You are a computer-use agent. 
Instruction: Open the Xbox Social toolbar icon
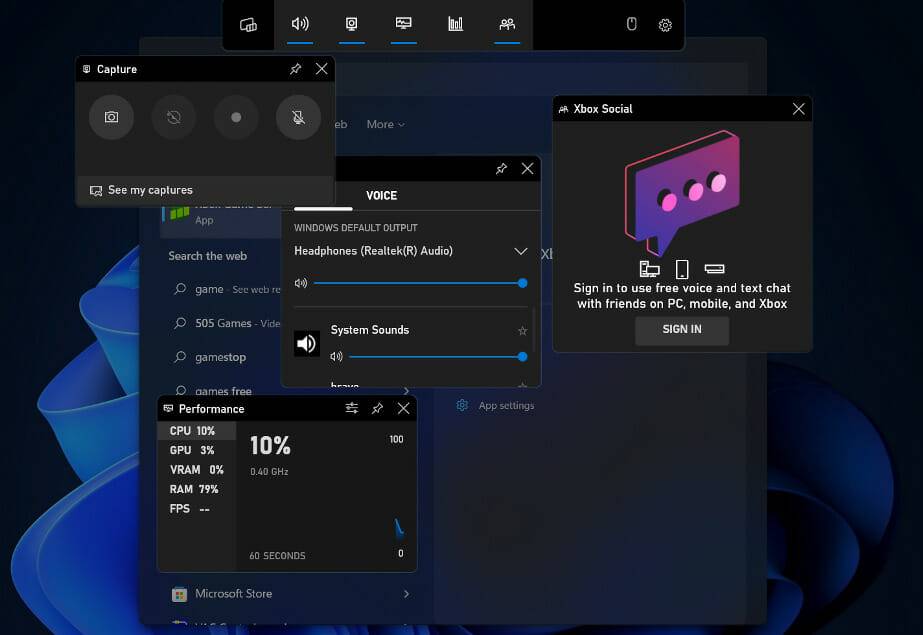[x=507, y=25]
